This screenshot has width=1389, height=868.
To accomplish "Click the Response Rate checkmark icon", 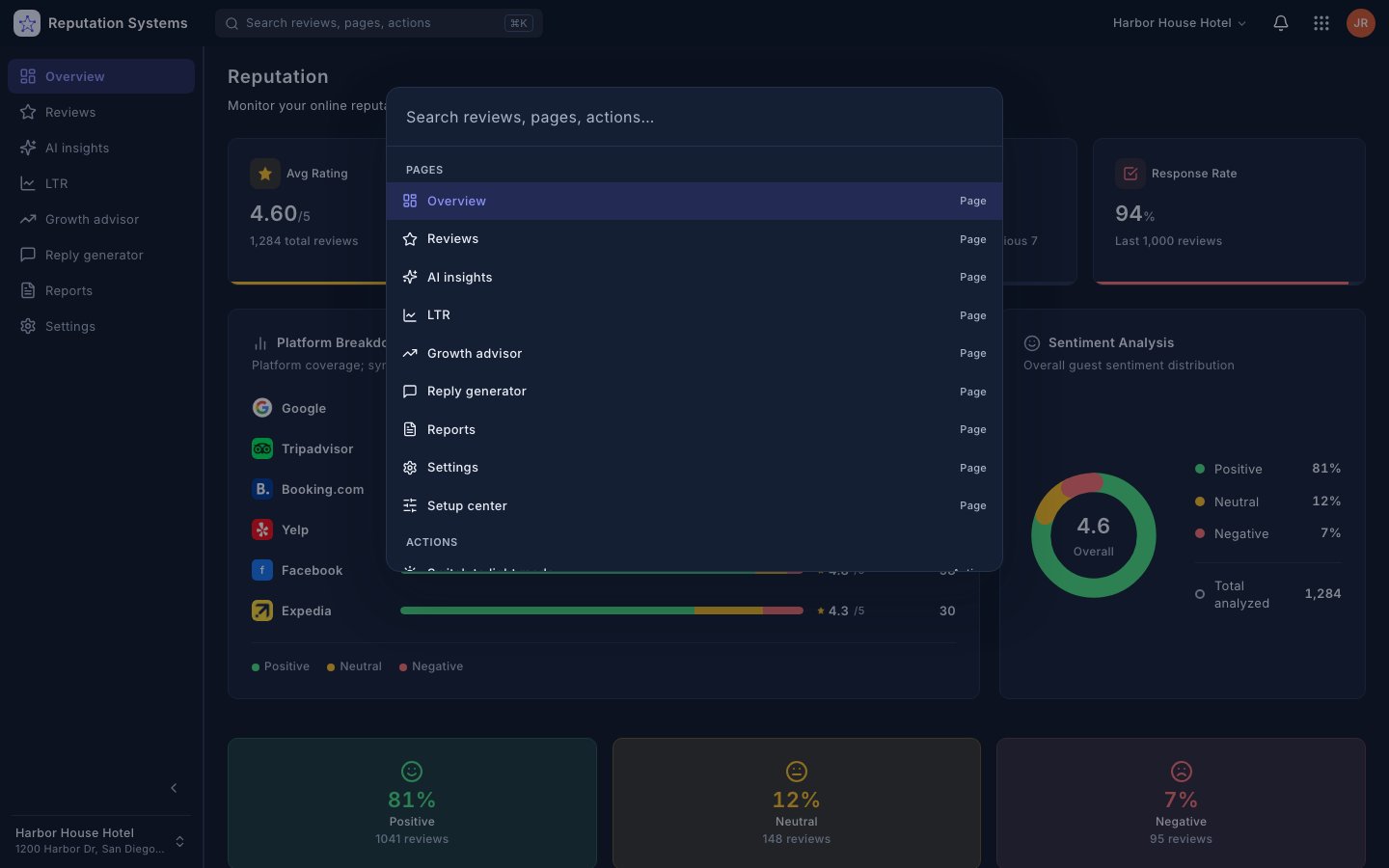I will [x=1130, y=174].
